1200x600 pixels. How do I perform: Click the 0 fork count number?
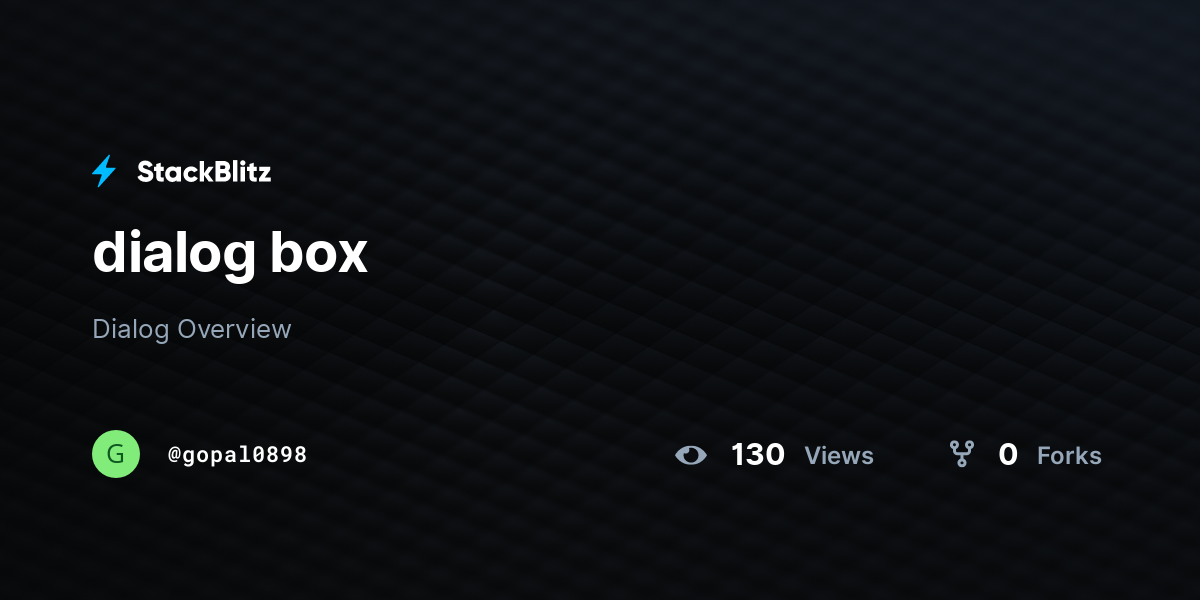pos(1008,455)
